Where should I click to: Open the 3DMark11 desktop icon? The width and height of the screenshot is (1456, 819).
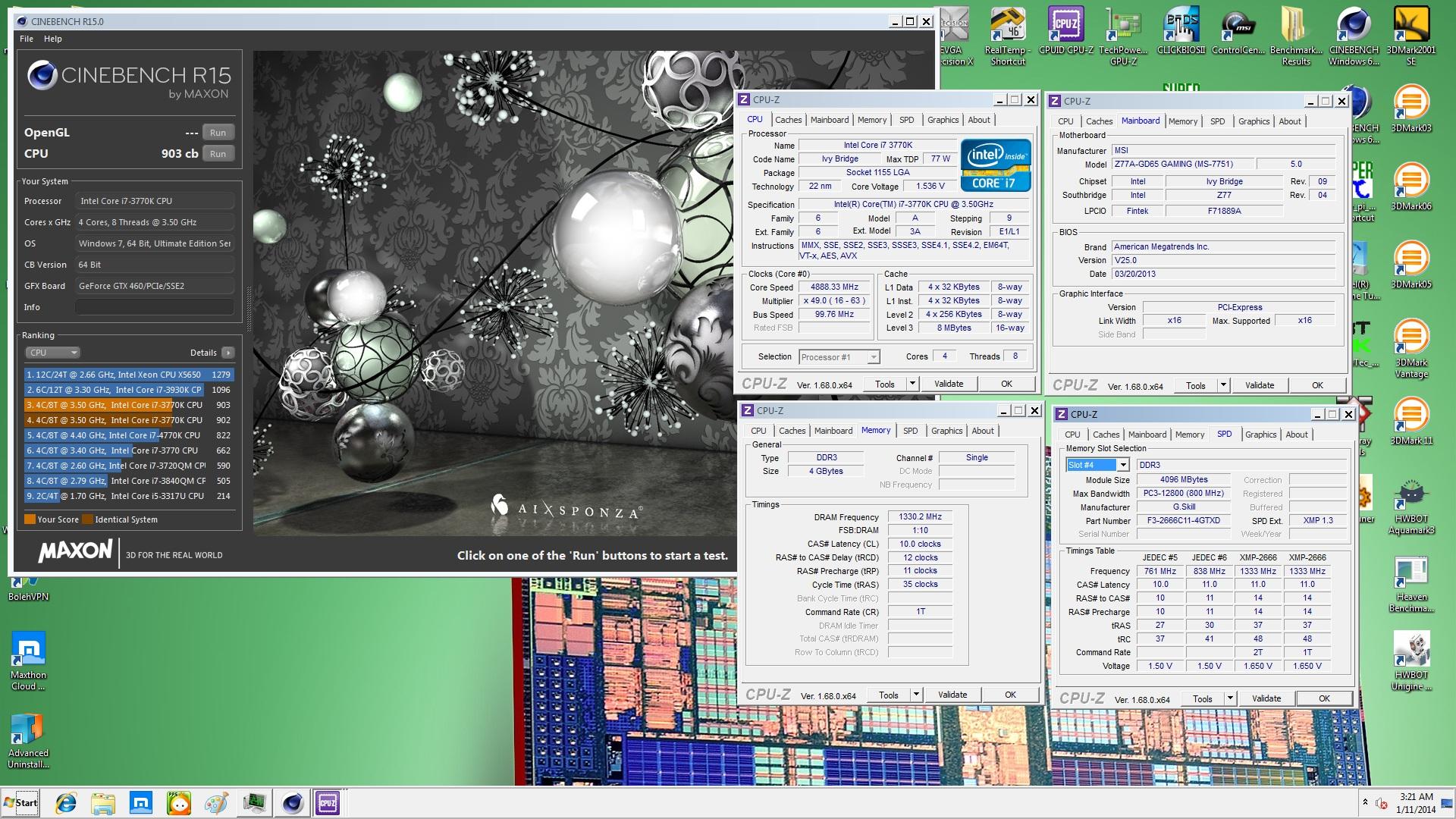tap(1411, 421)
